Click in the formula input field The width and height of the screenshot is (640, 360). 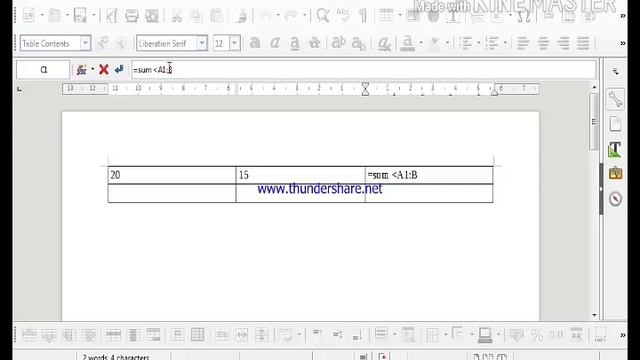[x=363, y=70]
